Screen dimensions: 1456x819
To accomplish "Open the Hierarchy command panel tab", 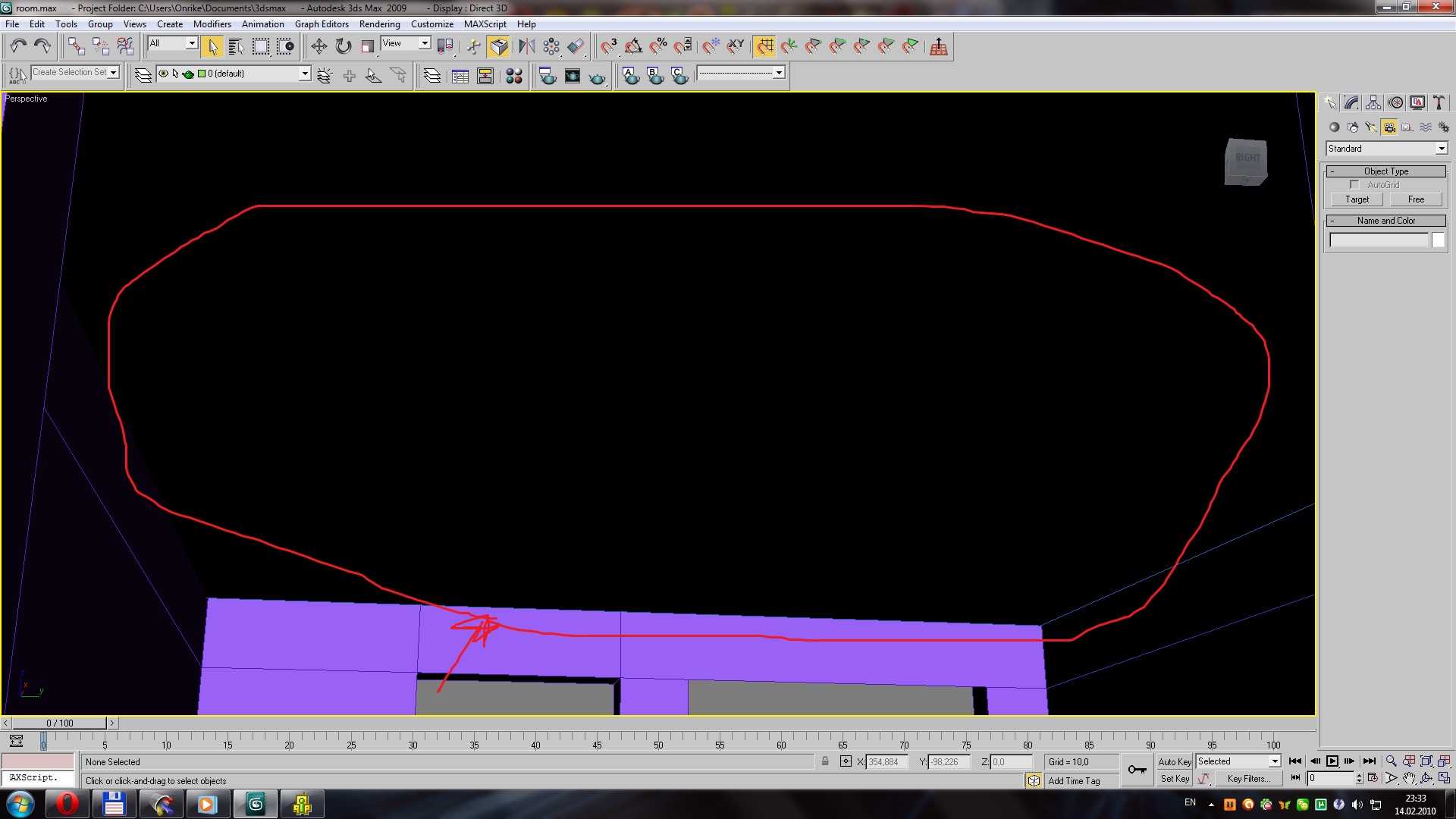I will coord(1373,103).
